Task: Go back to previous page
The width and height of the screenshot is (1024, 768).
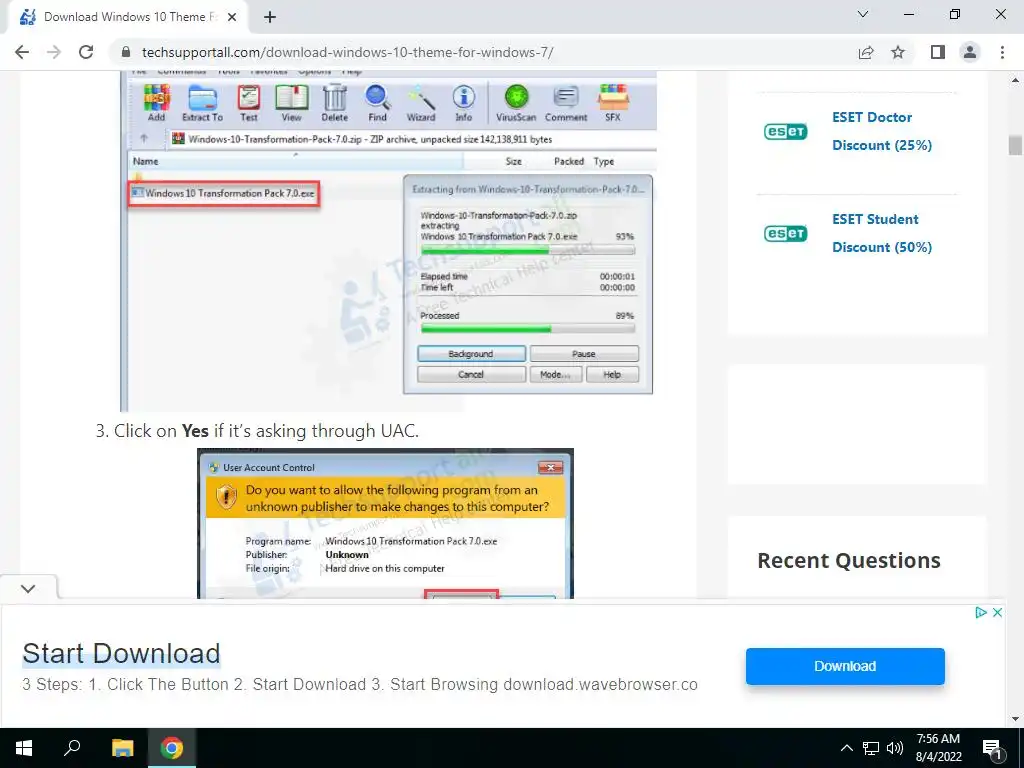Action: click(x=22, y=52)
